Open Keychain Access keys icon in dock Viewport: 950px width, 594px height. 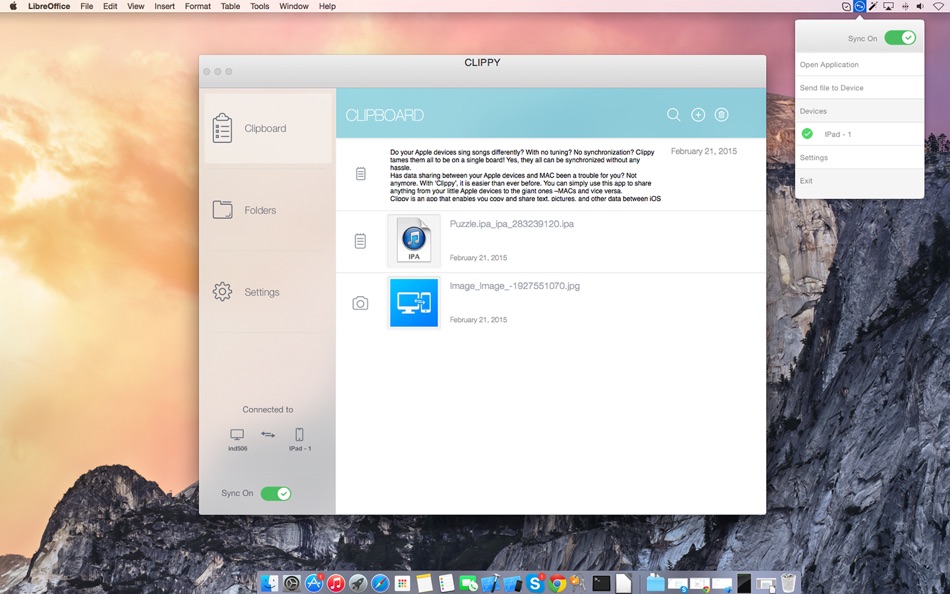point(578,584)
